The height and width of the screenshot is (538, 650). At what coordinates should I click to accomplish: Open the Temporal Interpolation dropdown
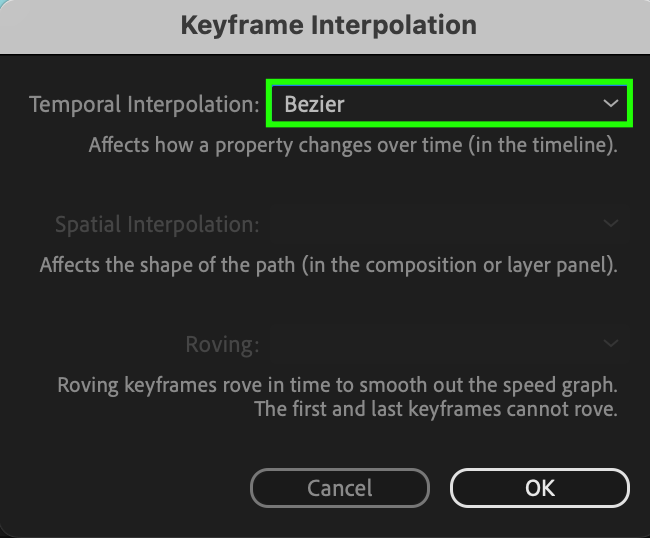(x=448, y=104)
